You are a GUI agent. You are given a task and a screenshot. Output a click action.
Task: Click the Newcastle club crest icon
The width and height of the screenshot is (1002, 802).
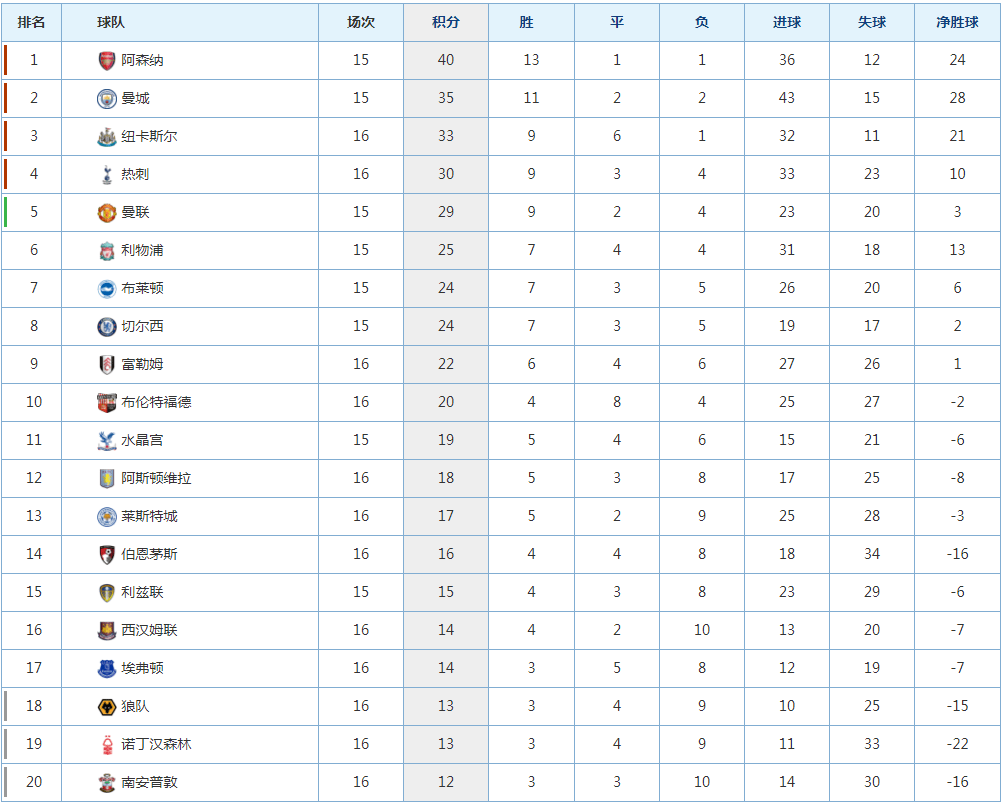pyautogui.click(x=107, y=136)
